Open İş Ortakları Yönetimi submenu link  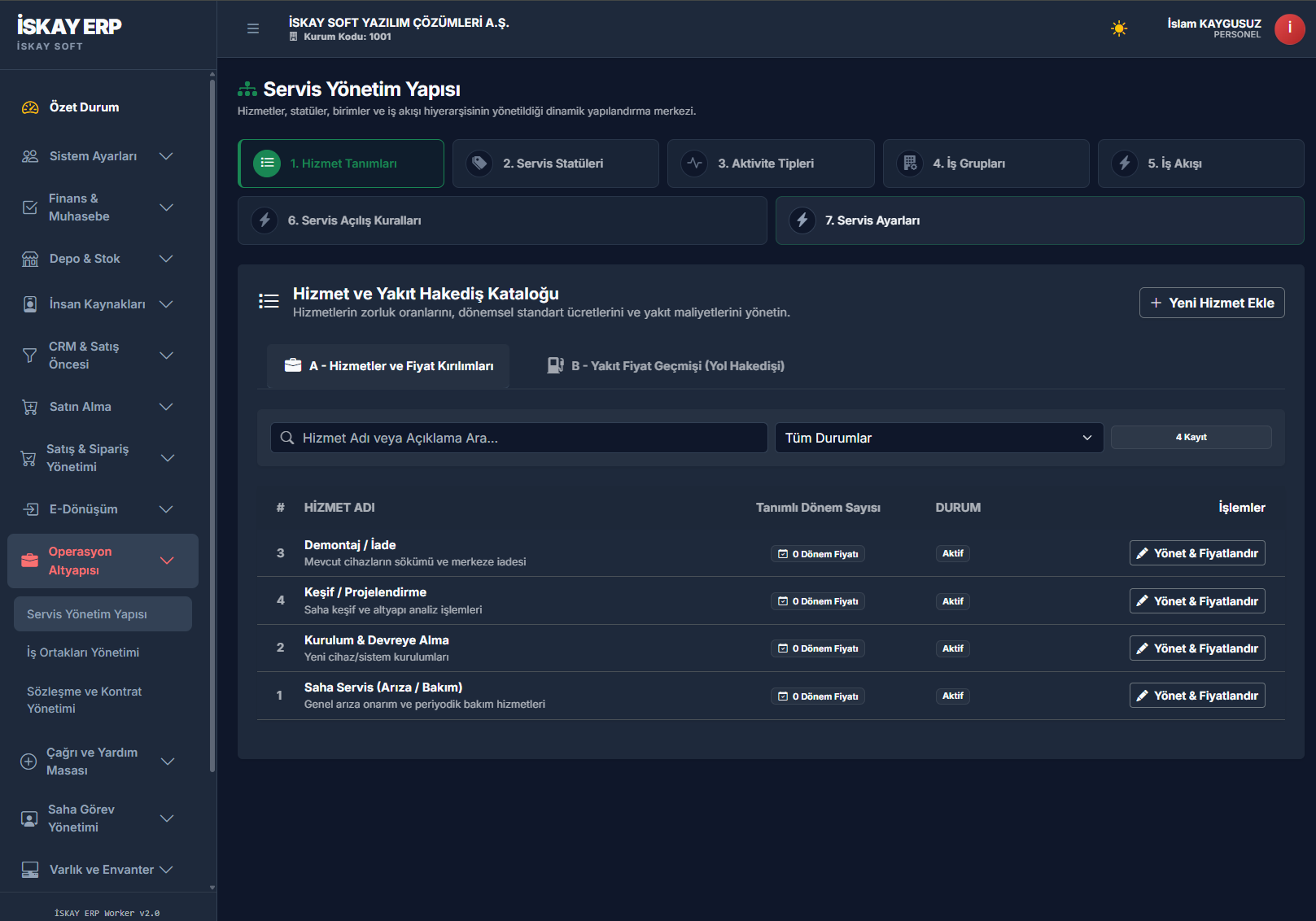tap(83, 653)
